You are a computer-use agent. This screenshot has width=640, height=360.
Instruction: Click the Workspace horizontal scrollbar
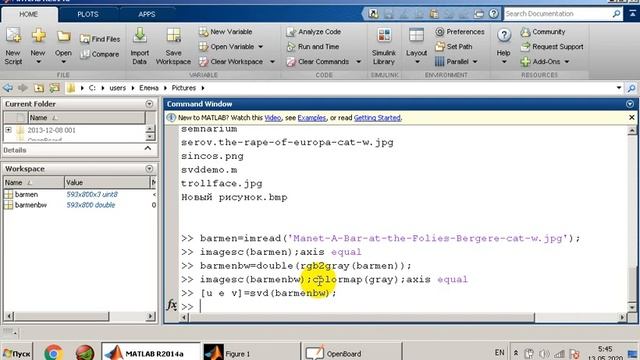tap(61, 316)
